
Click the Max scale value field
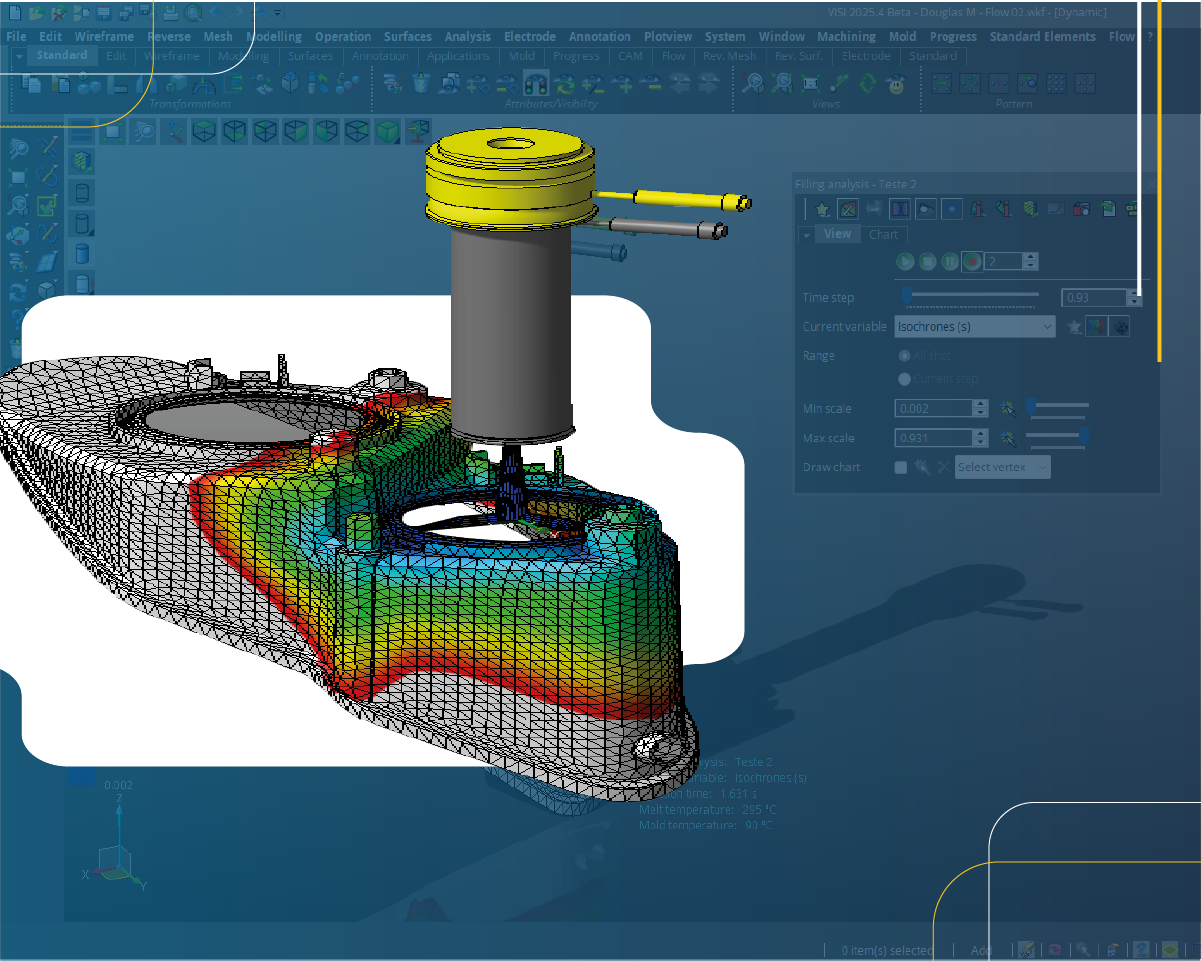(x=934, y=438)
